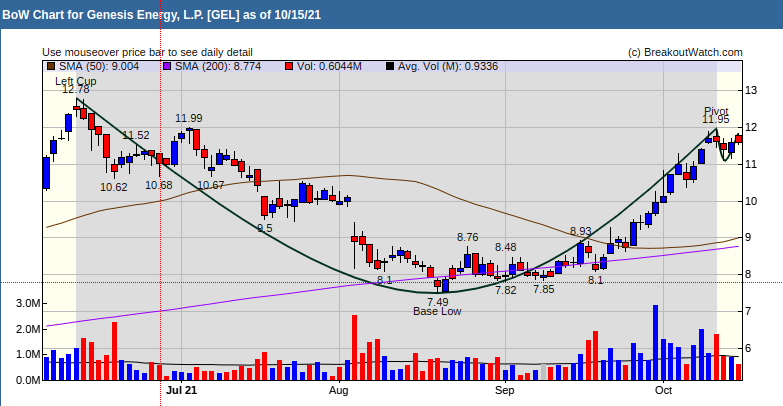The width and height of the screenshot is (783, 406).
Task: Click the 'SMA (50): 9.004' legend text
Action: point(99,66)
